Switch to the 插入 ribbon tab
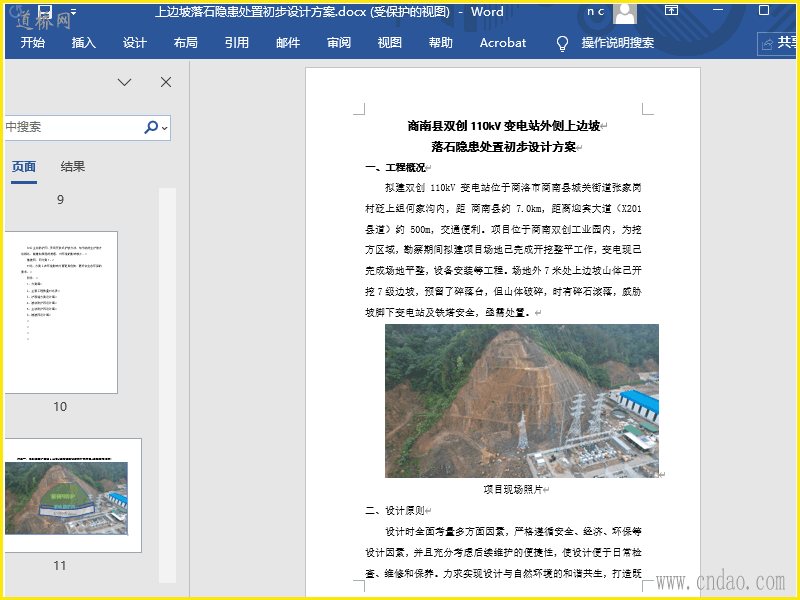 click(x=84, y=43)
